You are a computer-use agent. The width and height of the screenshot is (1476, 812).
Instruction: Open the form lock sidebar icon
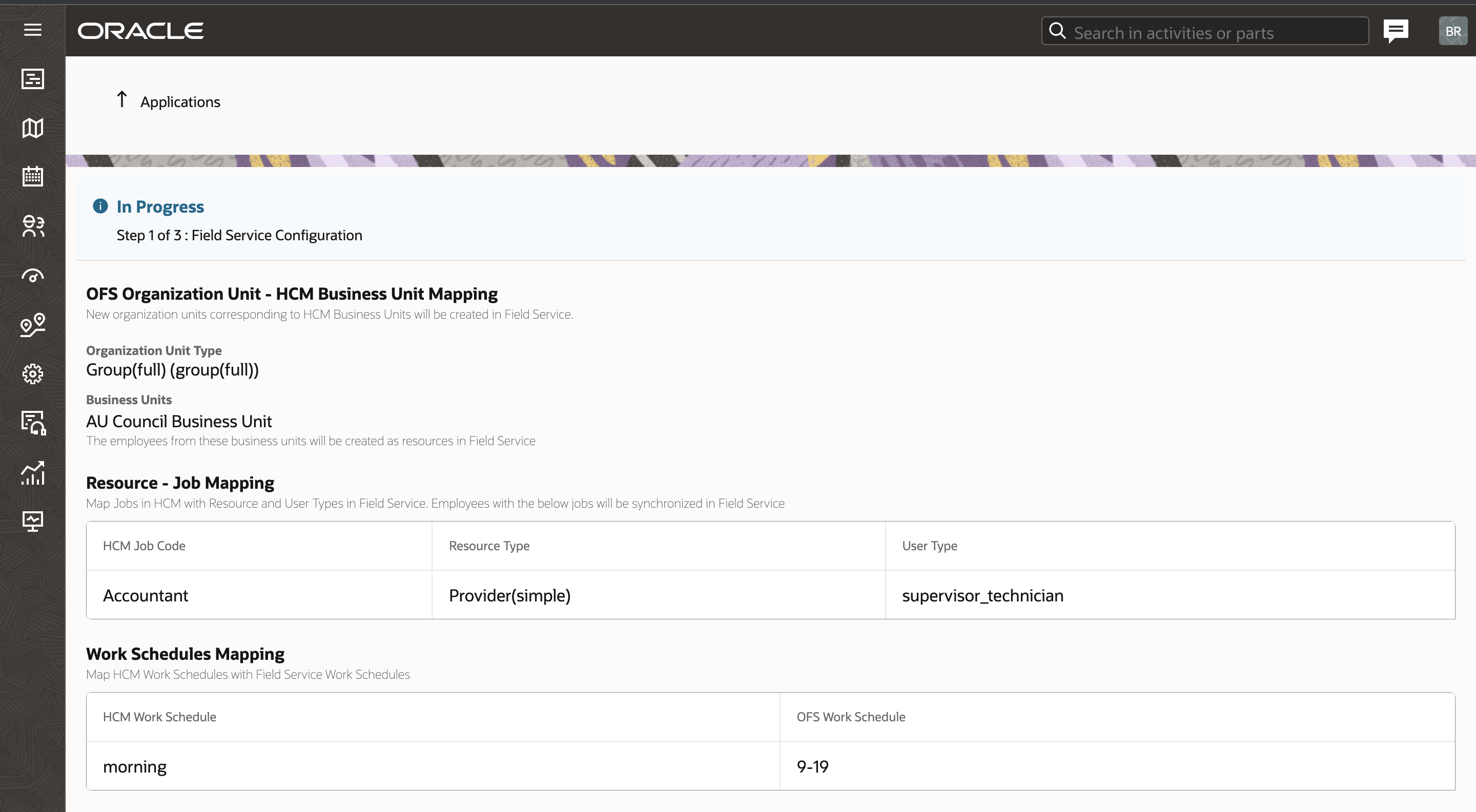point(33,423)
